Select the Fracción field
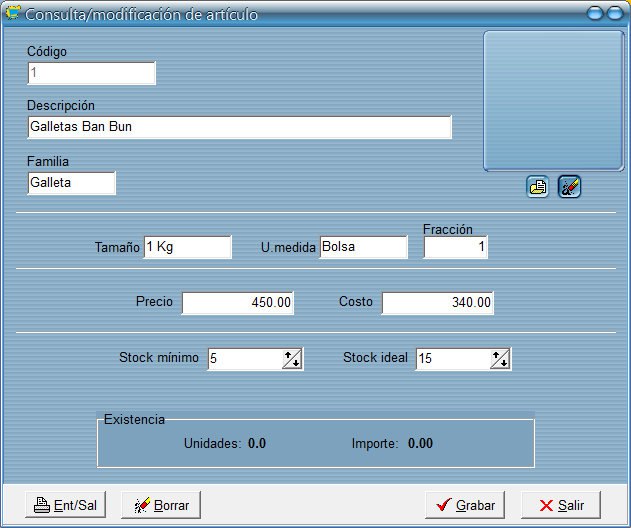The width and height of the screenshot is (631, 528). tap(456, 247)
